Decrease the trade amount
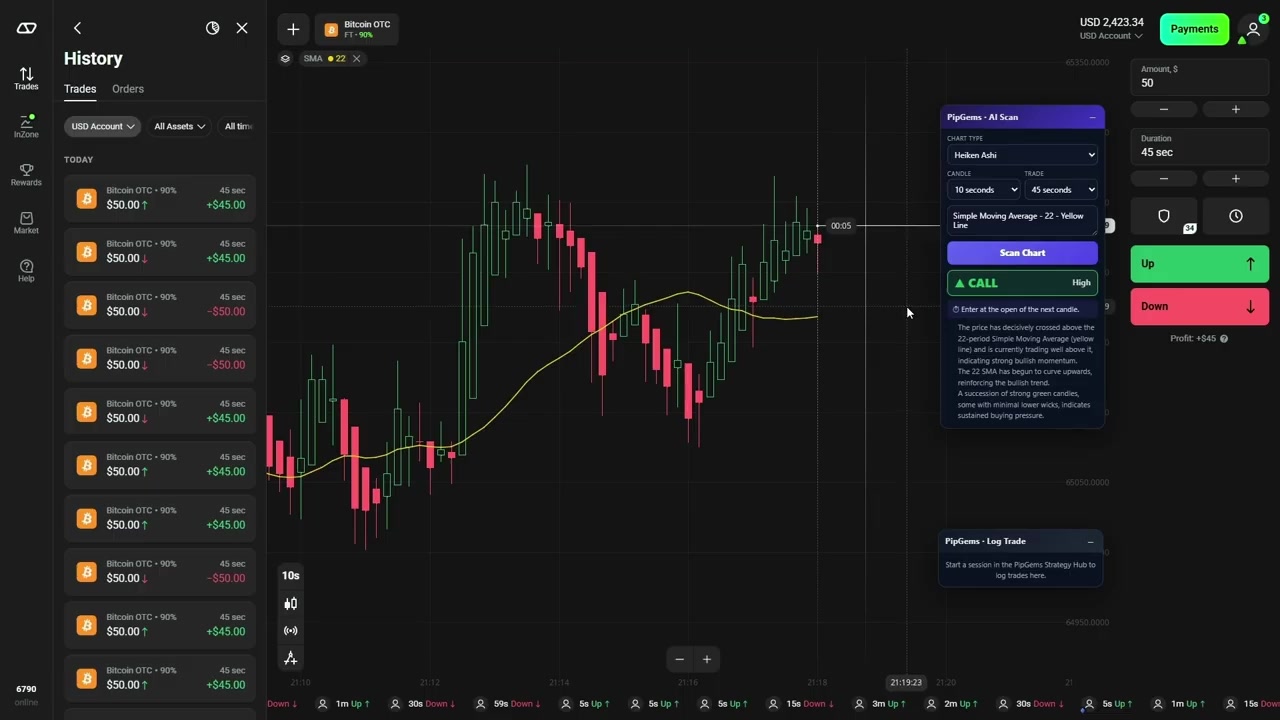Viewport: 1280px width, 720px height. (x=1164, y=109)
